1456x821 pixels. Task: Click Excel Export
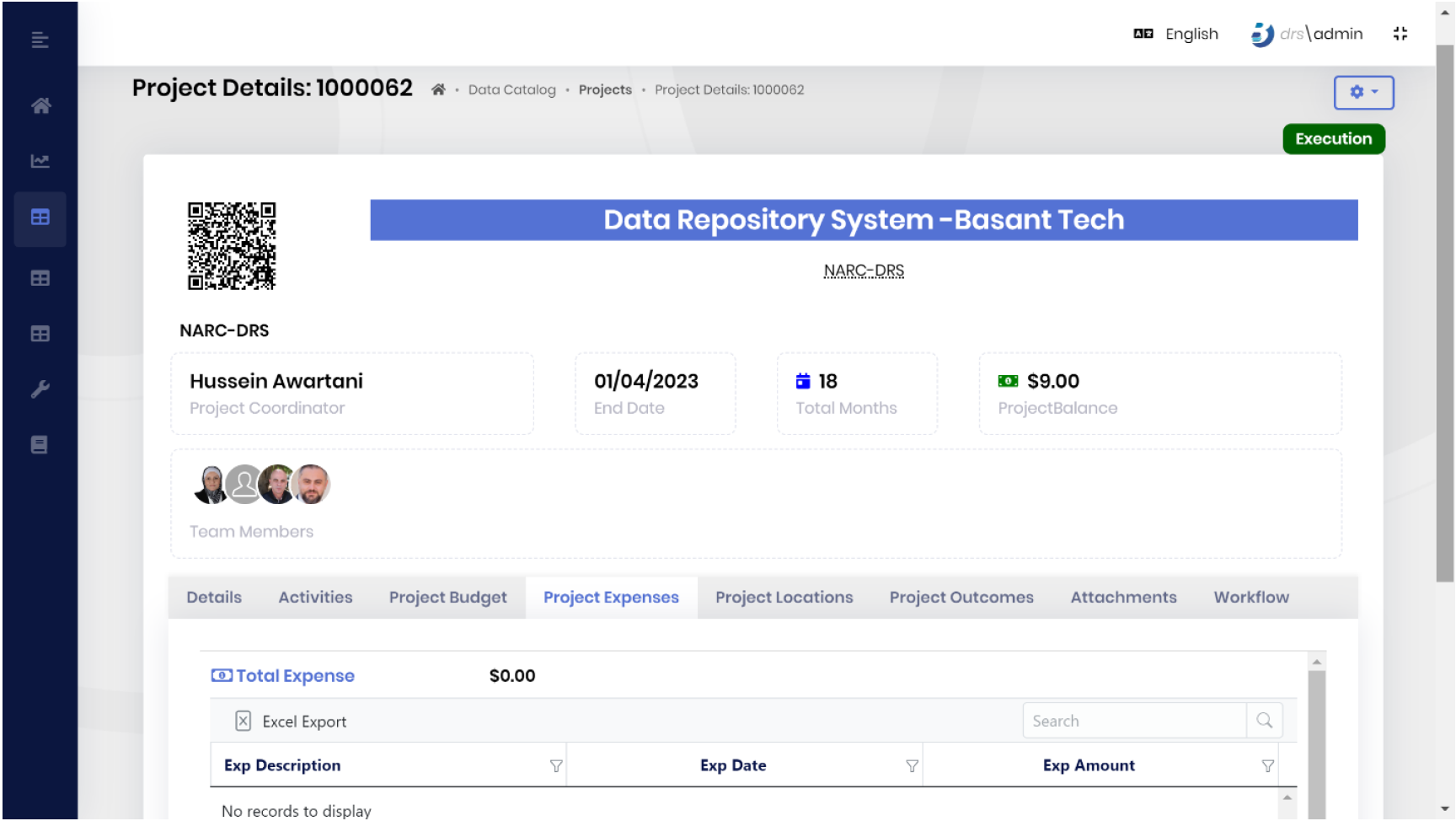tap(291, 721)
